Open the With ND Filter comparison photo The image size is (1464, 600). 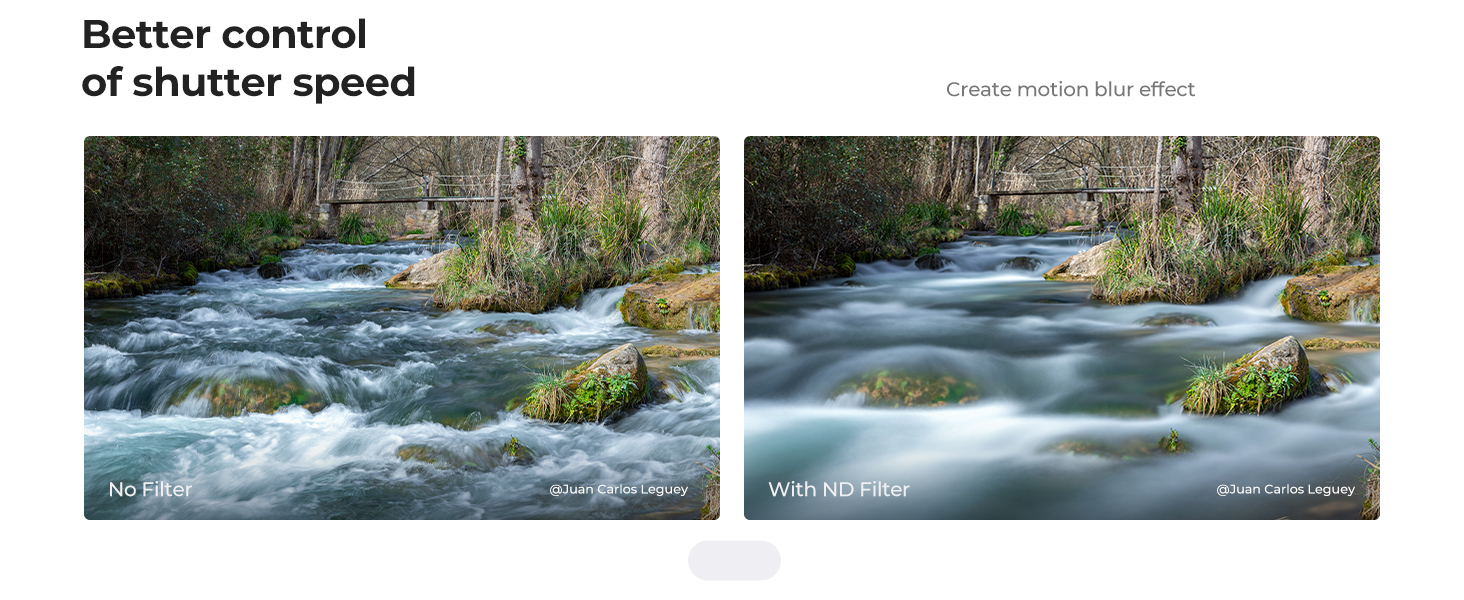coord(1062,328)
